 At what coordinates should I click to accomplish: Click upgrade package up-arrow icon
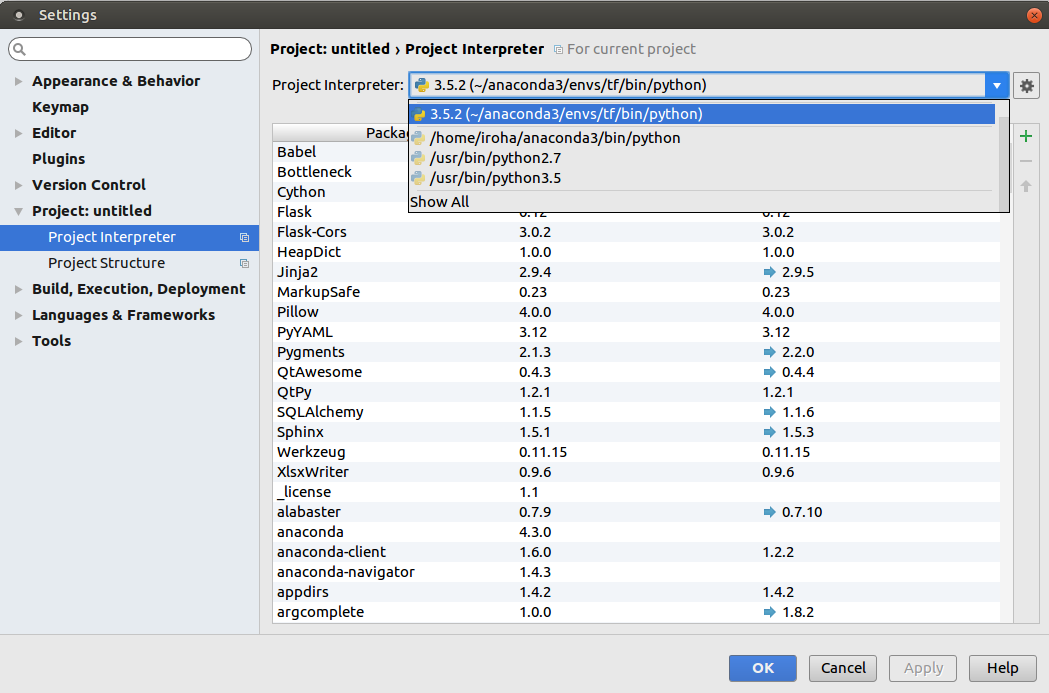coord(1026,186)
